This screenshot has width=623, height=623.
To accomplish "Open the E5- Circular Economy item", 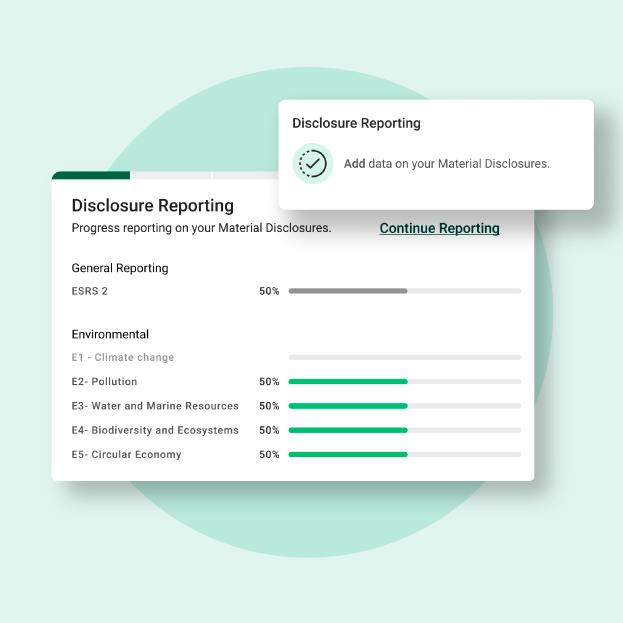I will pyautogui.click(x=126, y=455).
